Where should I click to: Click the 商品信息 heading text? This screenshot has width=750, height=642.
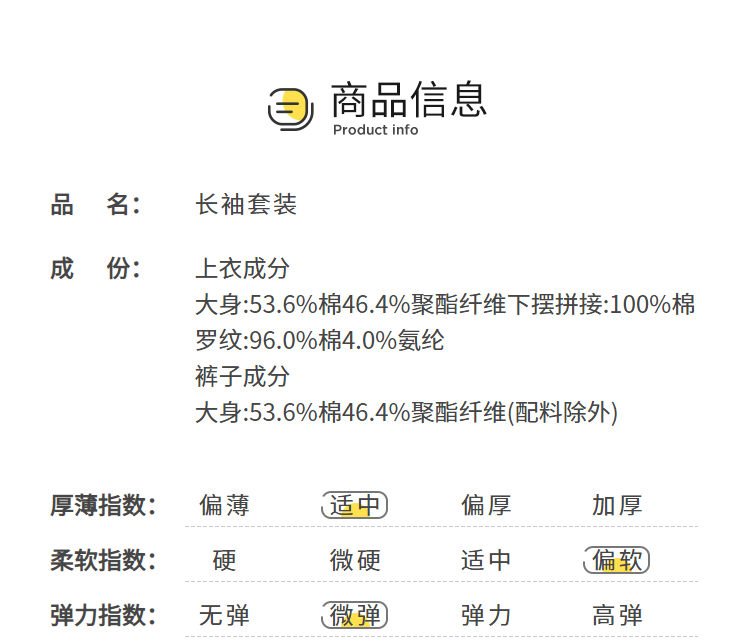(408, 99)
